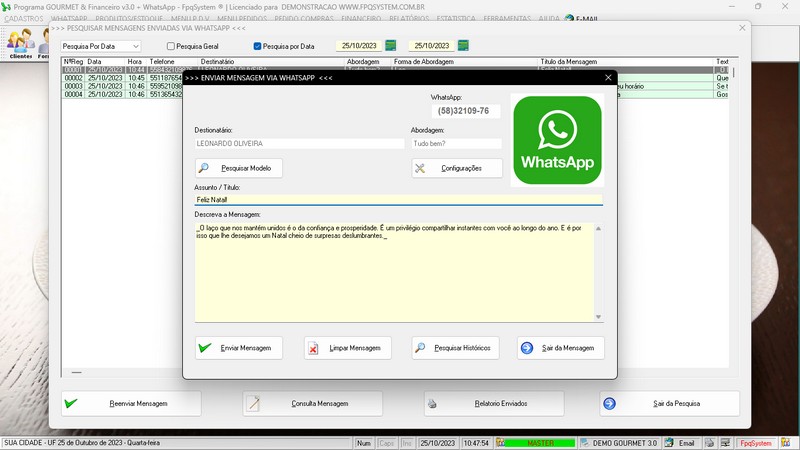
Task: Click the user icon beside MASTER
Action: [x=501, y=443]
